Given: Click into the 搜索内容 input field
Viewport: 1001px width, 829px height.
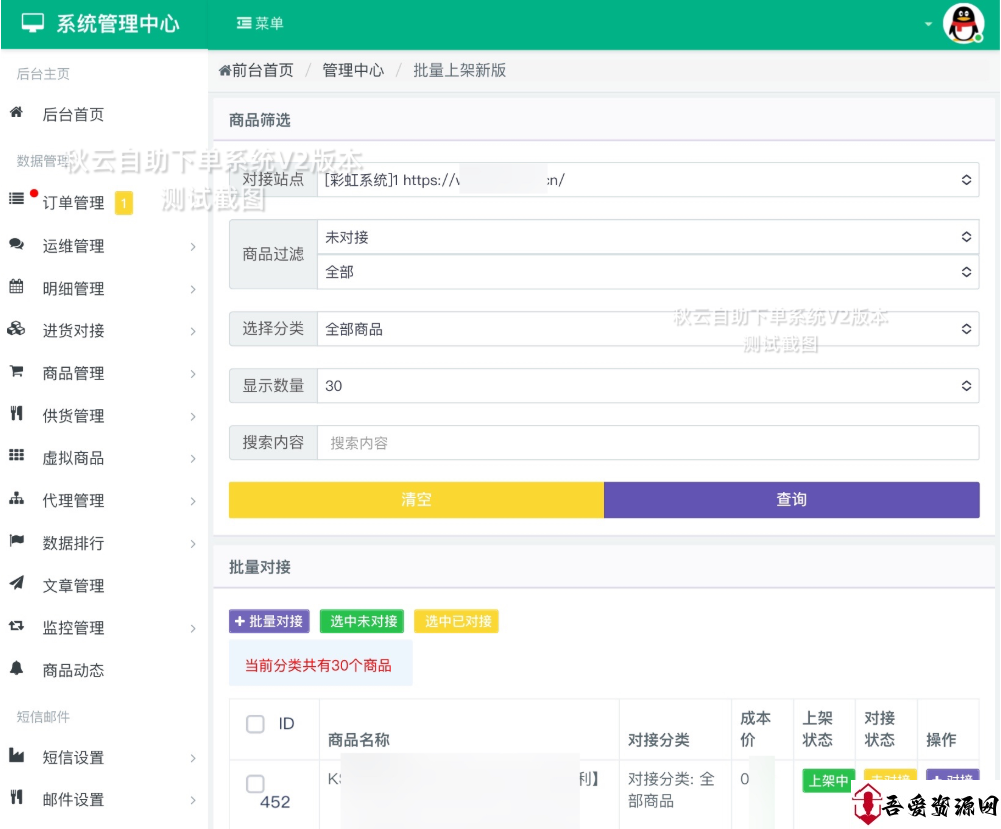Looking at the screenshot, I should point(647,443).
